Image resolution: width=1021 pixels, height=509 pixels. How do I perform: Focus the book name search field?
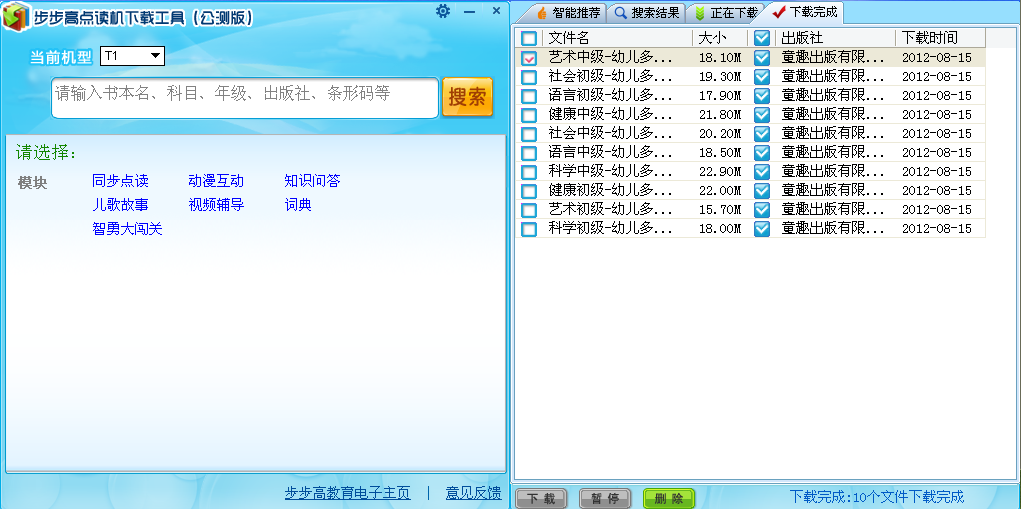coord(245,98)
